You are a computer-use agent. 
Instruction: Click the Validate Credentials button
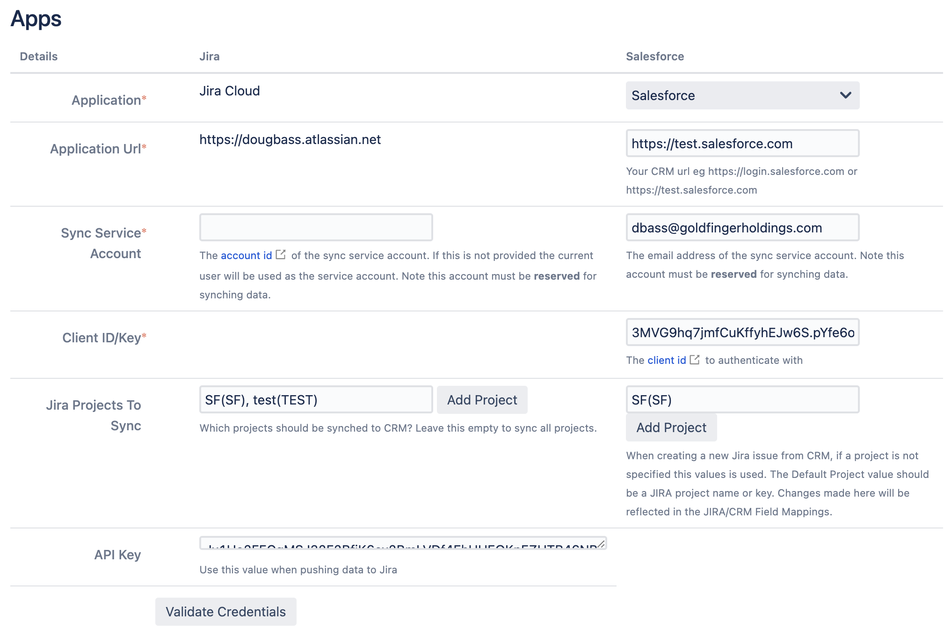225,612
